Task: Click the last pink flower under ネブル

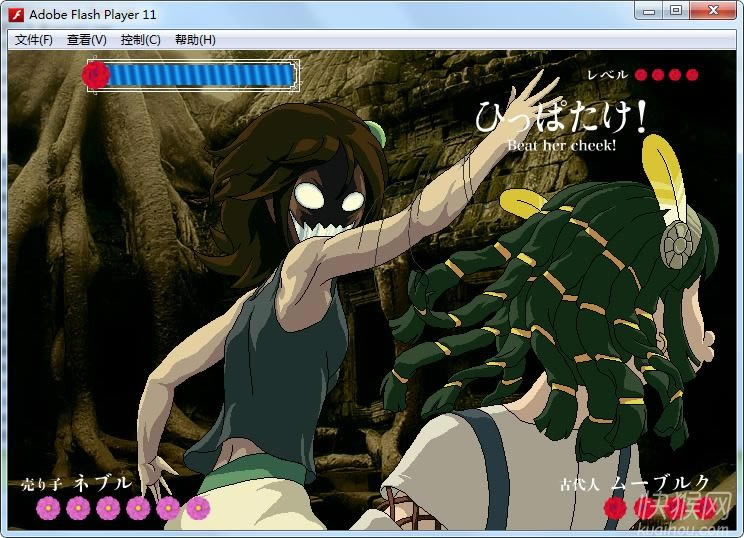Action: point(198,508)
